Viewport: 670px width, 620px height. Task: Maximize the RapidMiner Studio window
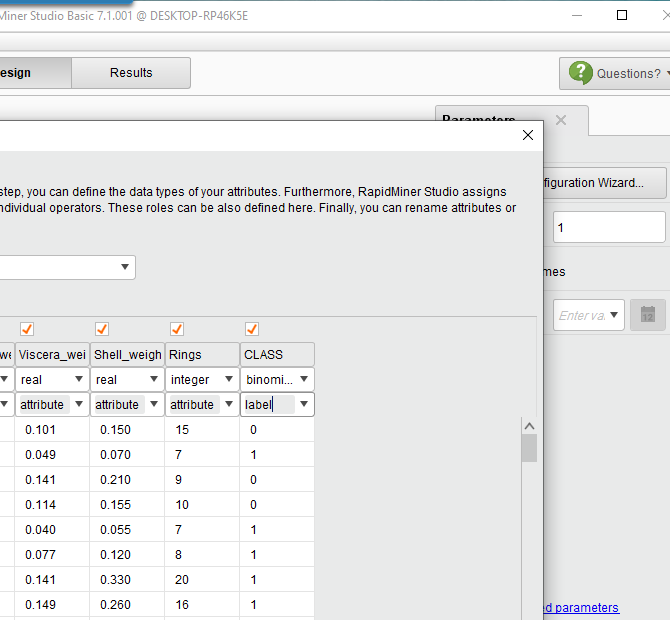[x=622, y=15]
